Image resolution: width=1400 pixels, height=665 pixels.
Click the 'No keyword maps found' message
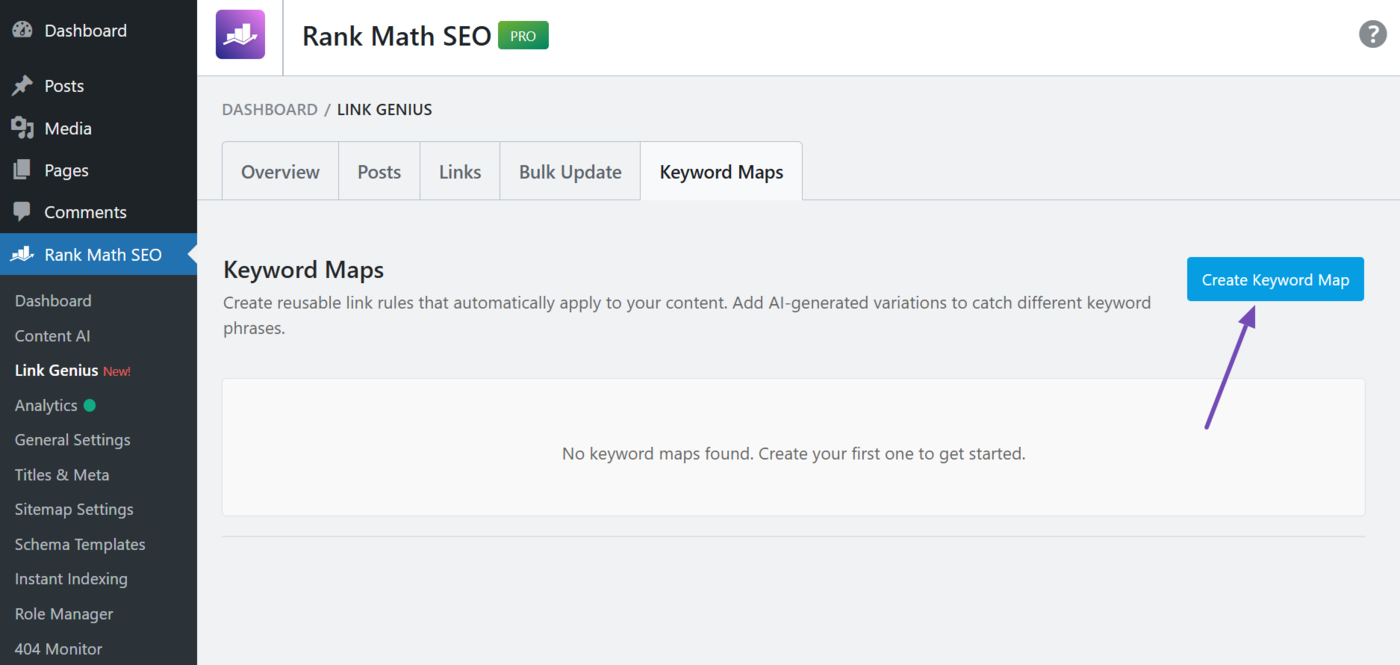click(x=794, y=453)
